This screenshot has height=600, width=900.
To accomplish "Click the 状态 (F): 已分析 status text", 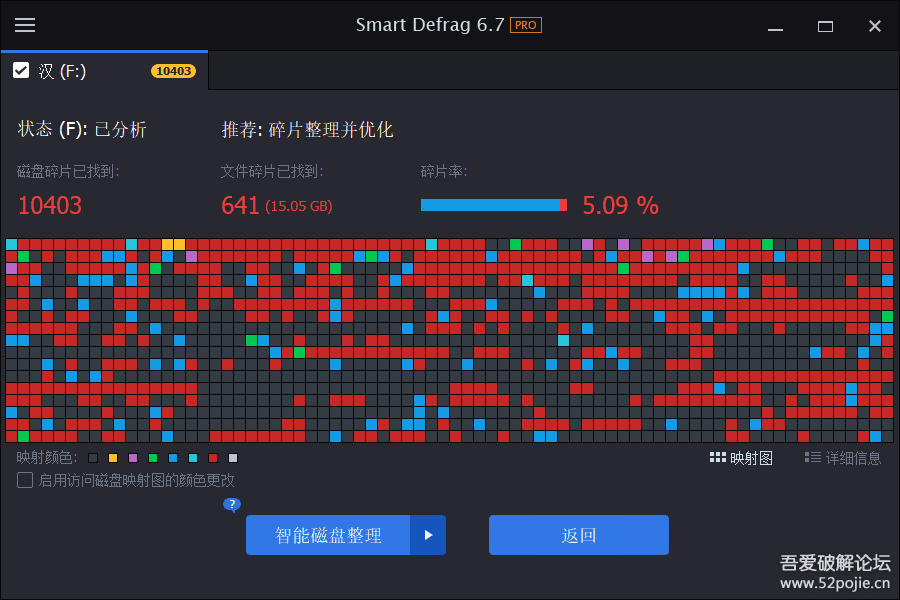I will (x=82, y=129).
